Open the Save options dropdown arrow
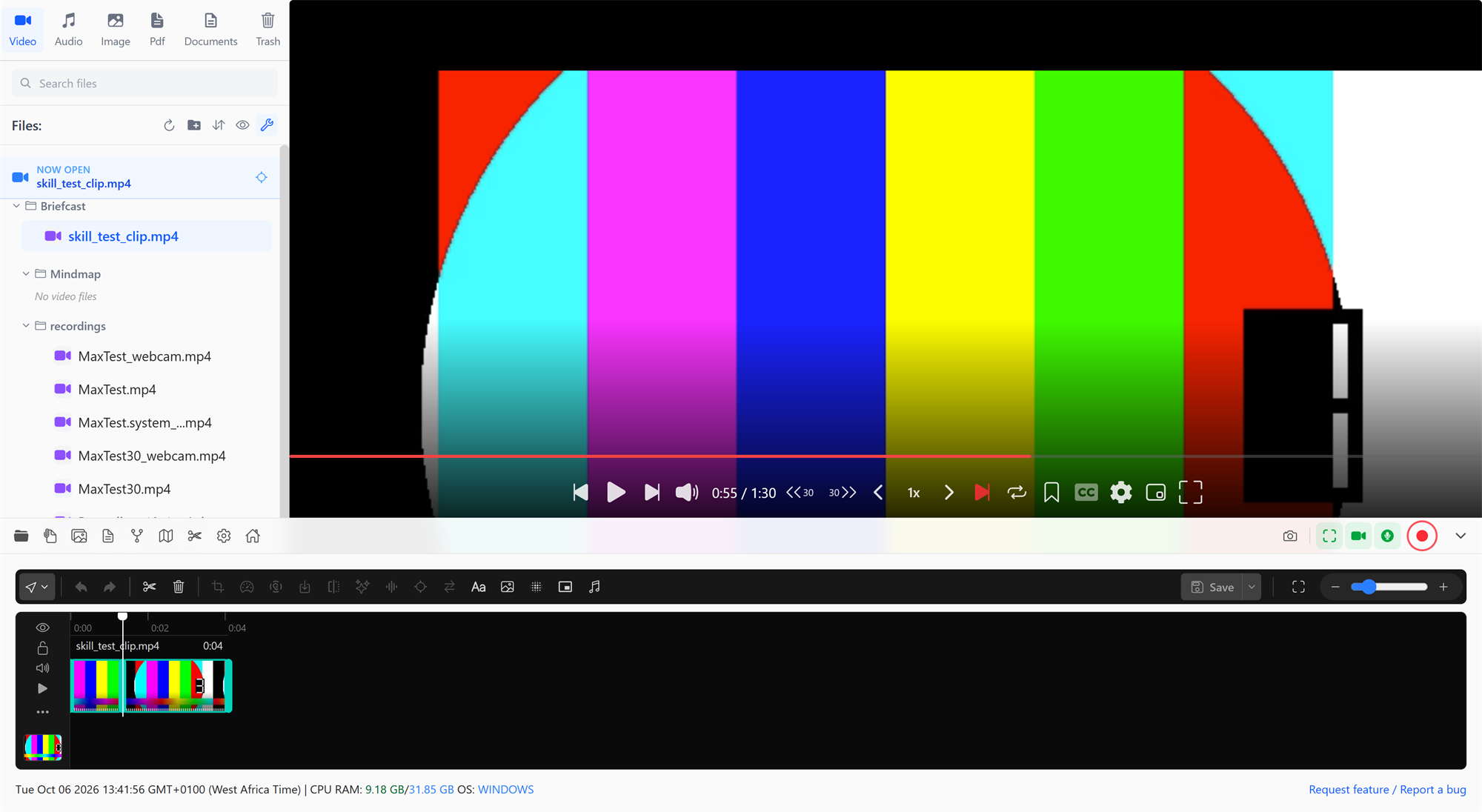The width and height of the screenshot is (1482, 812). click(1252, 587)
